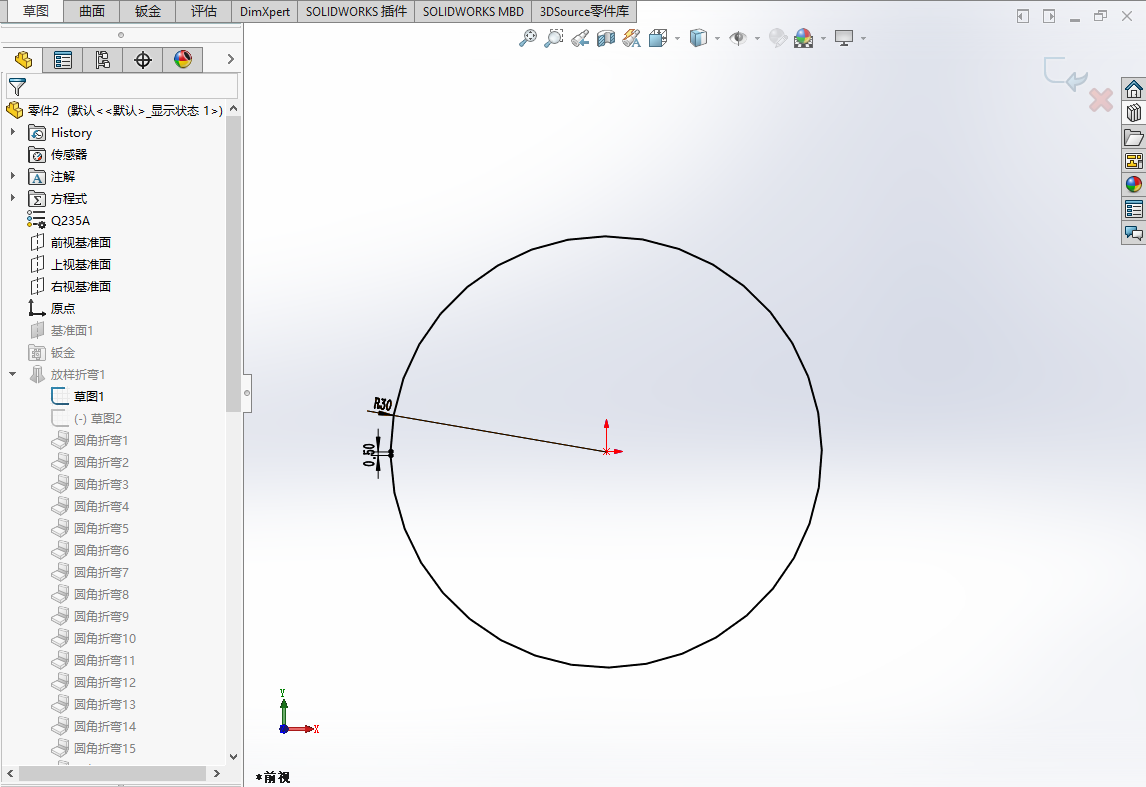The height and width of the screenshot is (787, 1146).
Task: Click the Dynamic Annotation Views icon
Action: tap(631, 38)
